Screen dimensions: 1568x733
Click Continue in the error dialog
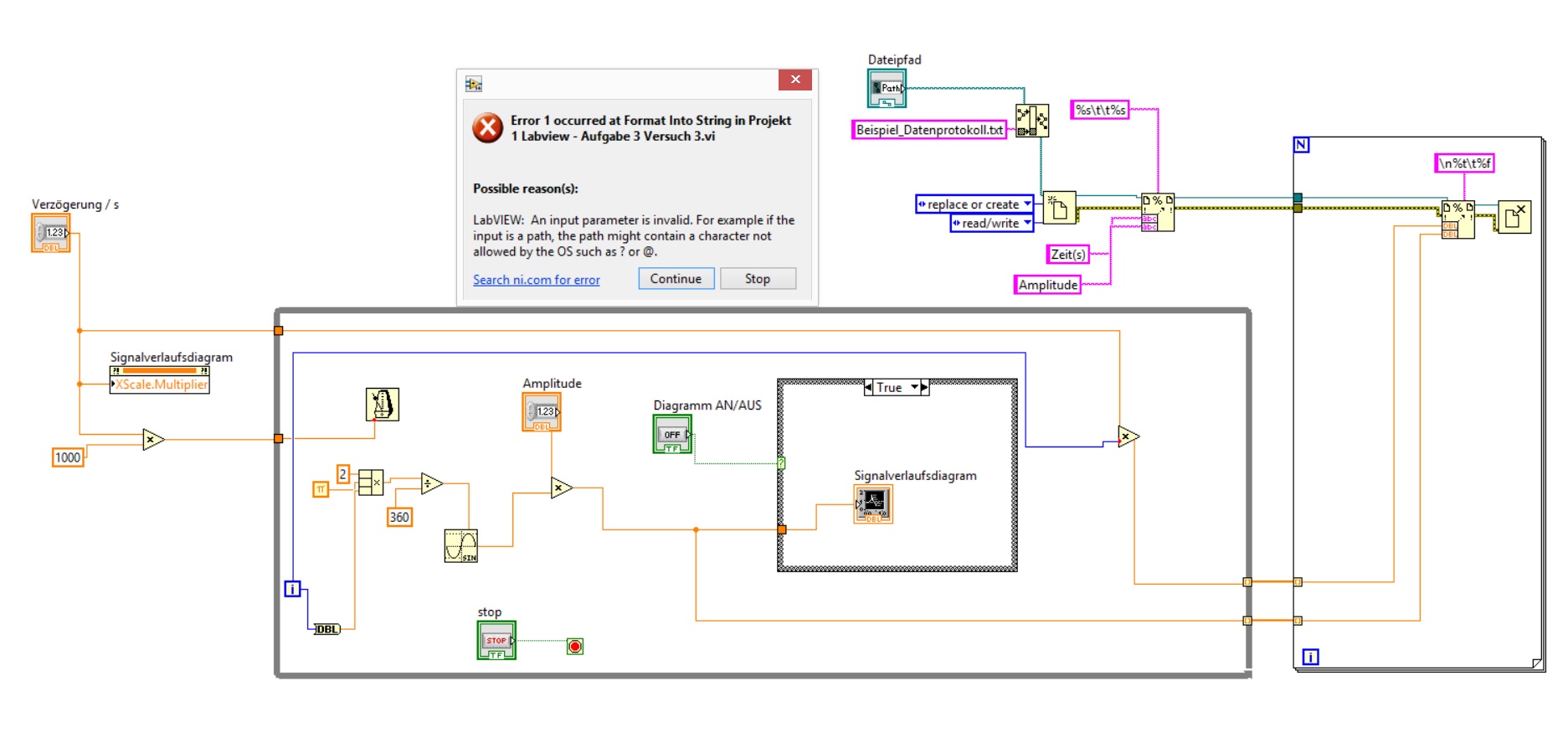click(x=676, y=279)
